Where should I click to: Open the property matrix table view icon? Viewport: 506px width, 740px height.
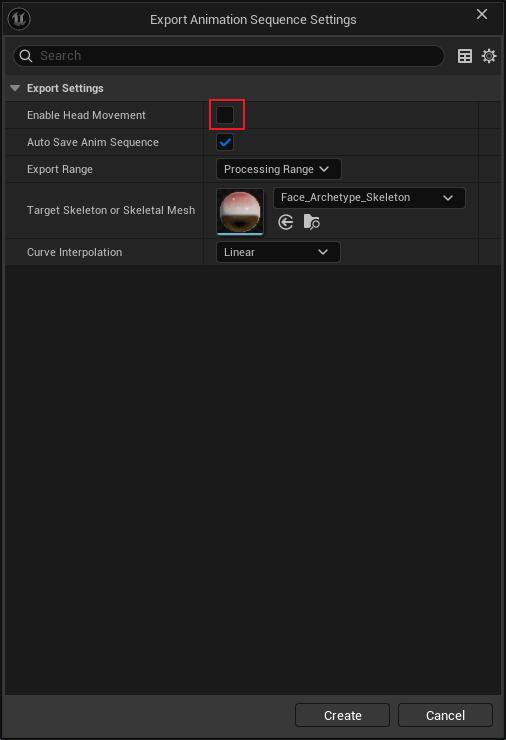point(464,56)
